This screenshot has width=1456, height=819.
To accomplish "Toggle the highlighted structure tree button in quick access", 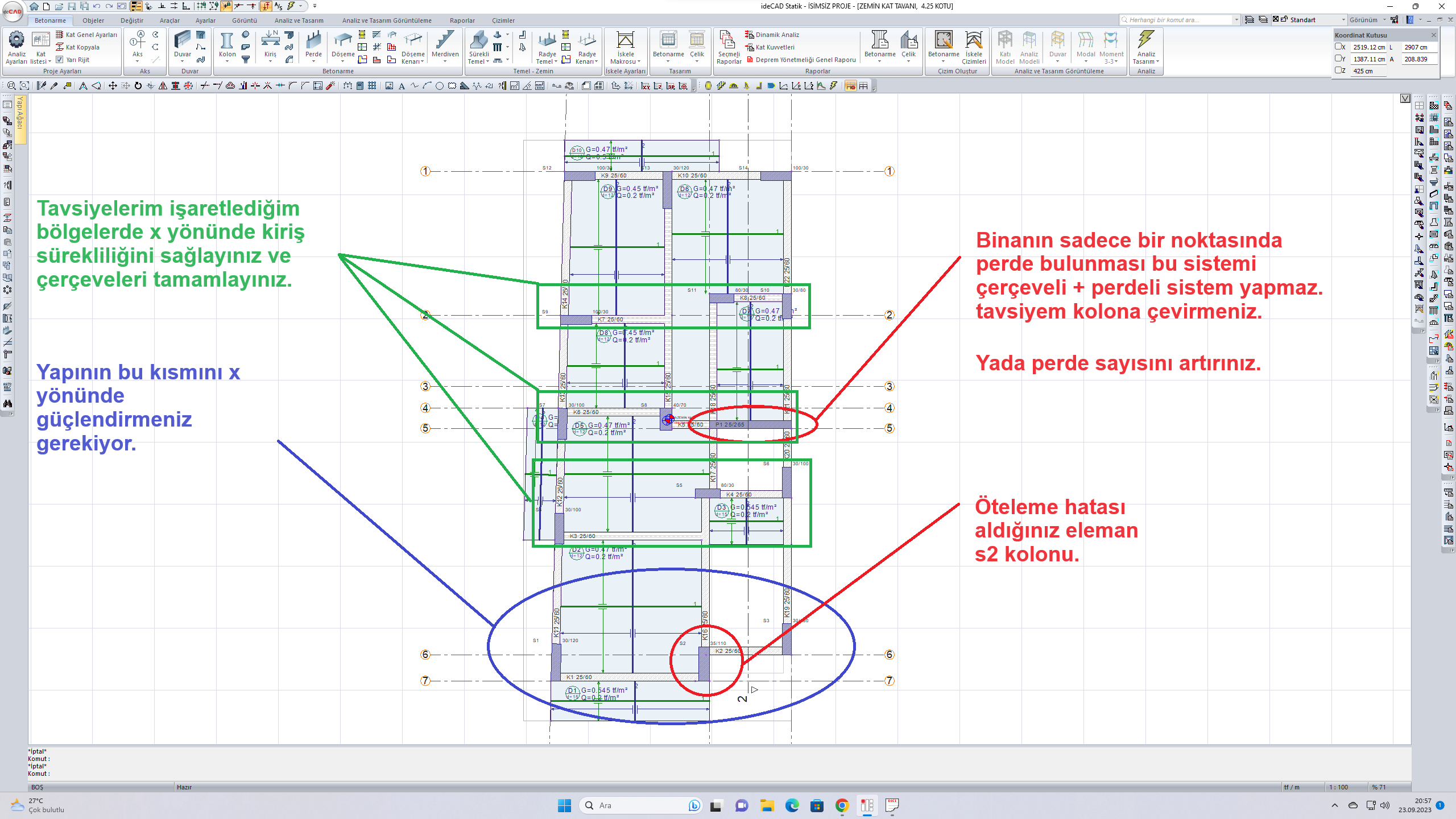I will (x=136, y=6).
